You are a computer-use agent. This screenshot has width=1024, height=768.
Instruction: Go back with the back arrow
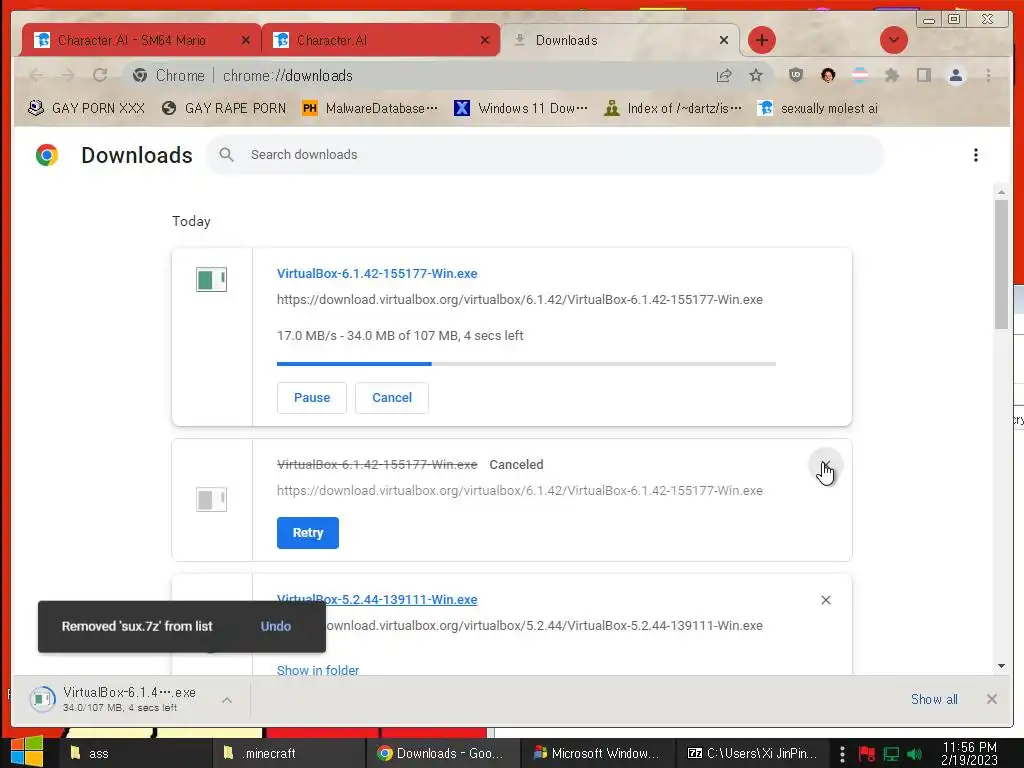(x=37, y=76)
